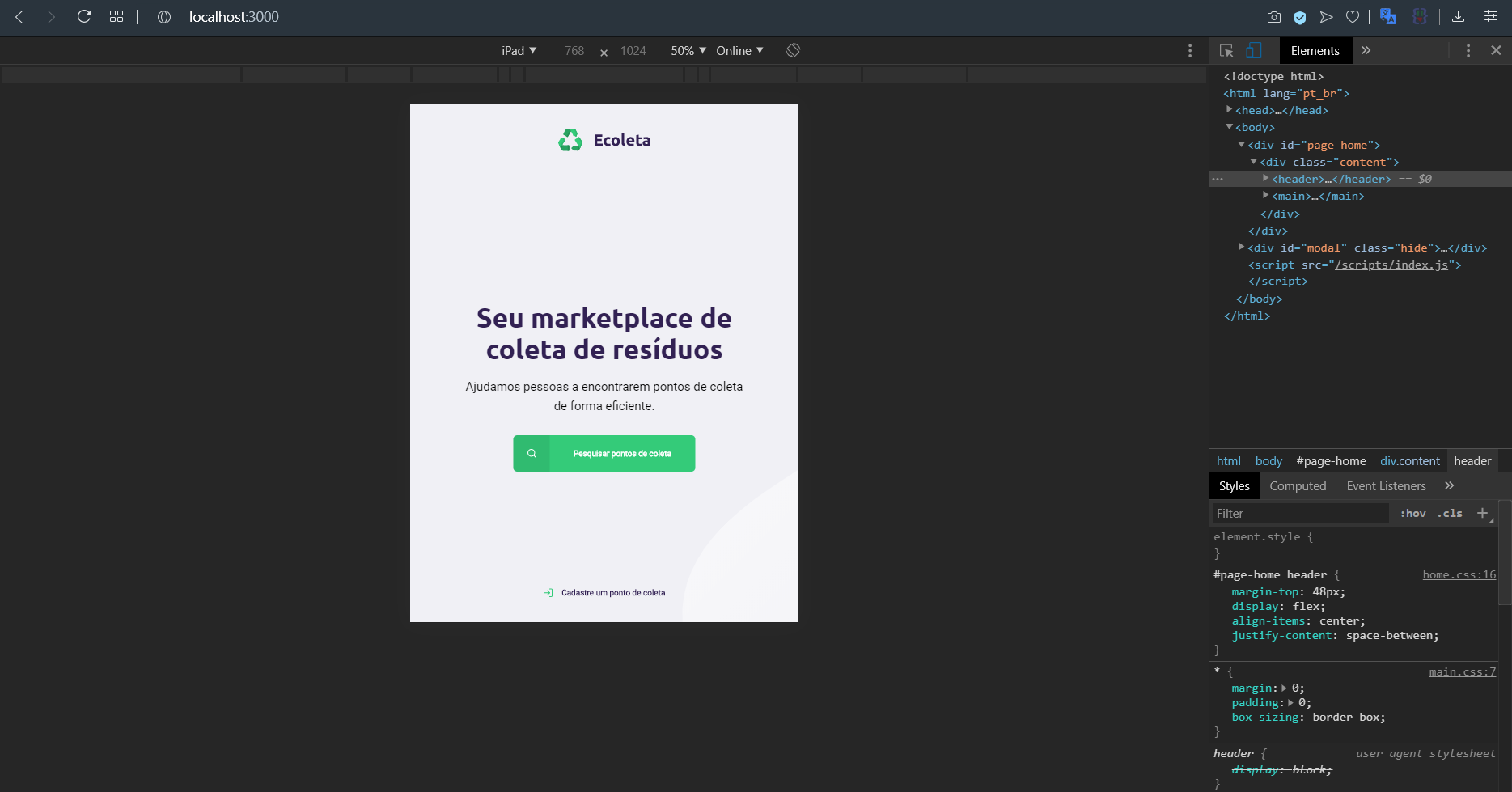Open device toolbar more options menu

click(1190, 51)
